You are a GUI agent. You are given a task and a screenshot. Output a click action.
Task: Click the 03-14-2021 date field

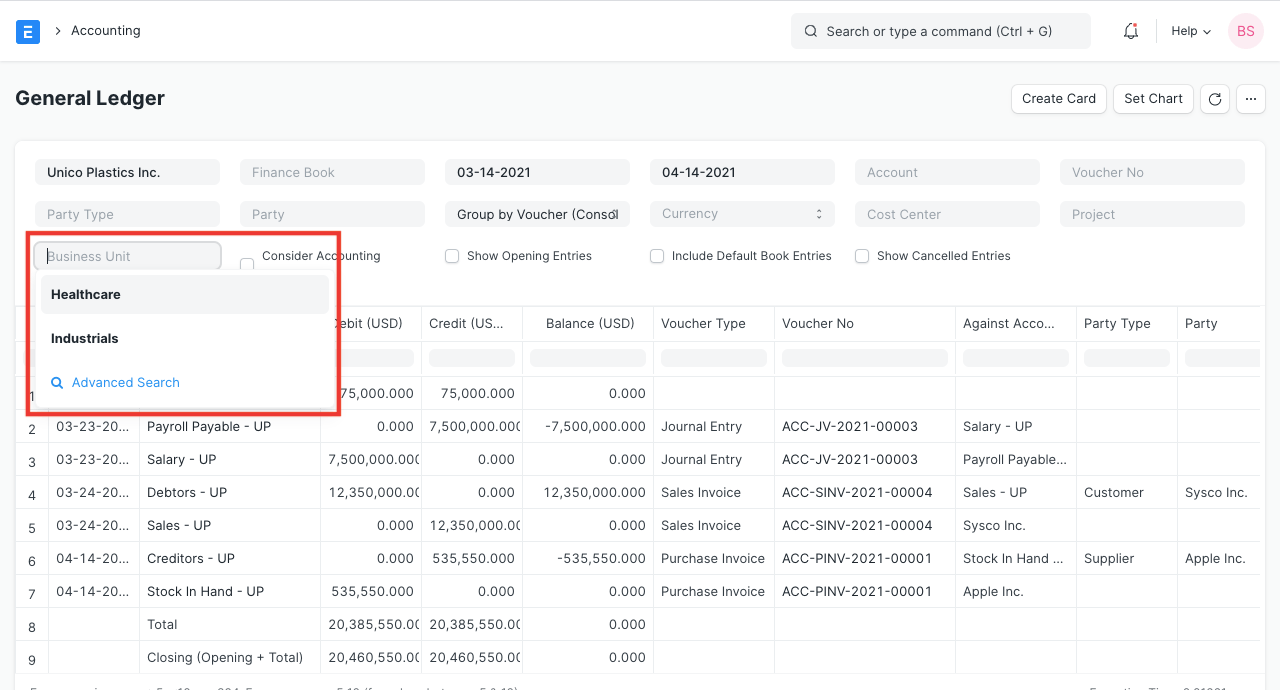pyautogui.click(x=537, y=171)
